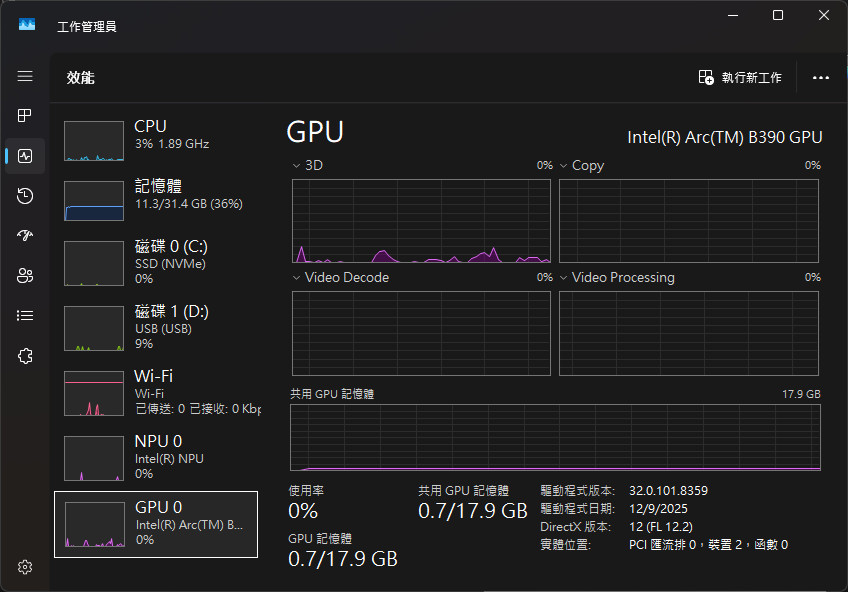Click the 執行新工作 button
The image size is (848, 592).
(x=740, y=77)
